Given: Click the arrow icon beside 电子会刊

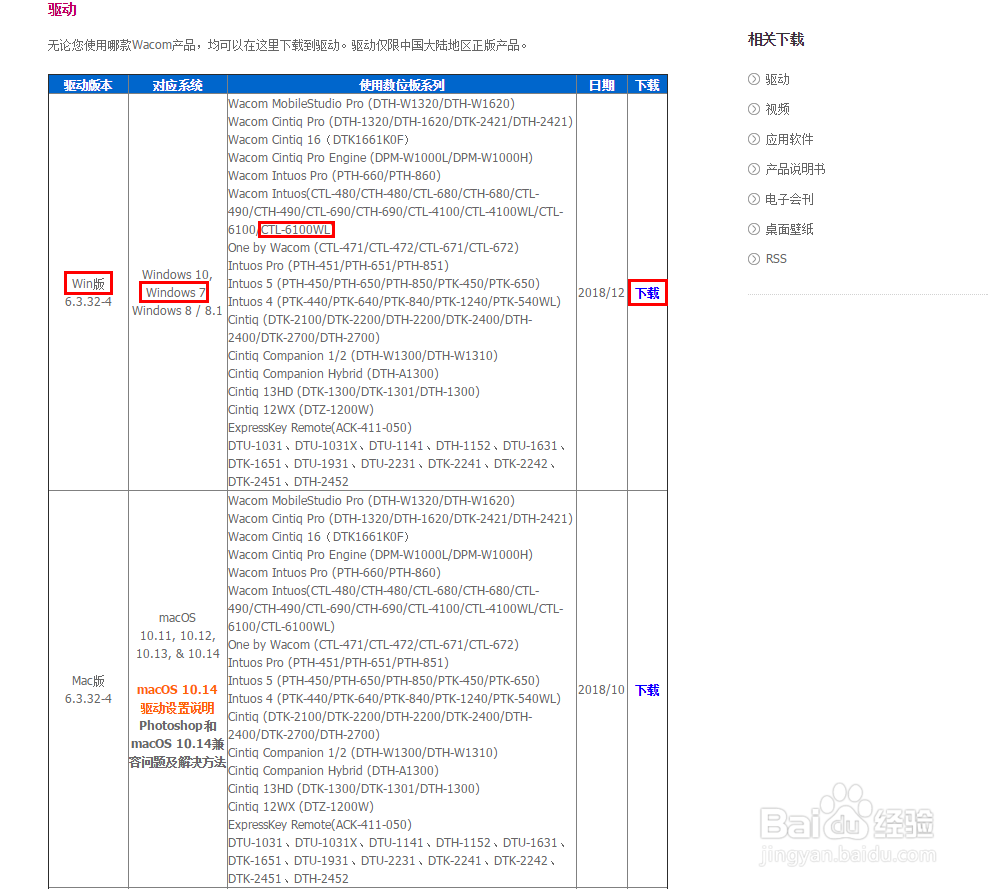Looking at the screenshot, I should (754, 199).
